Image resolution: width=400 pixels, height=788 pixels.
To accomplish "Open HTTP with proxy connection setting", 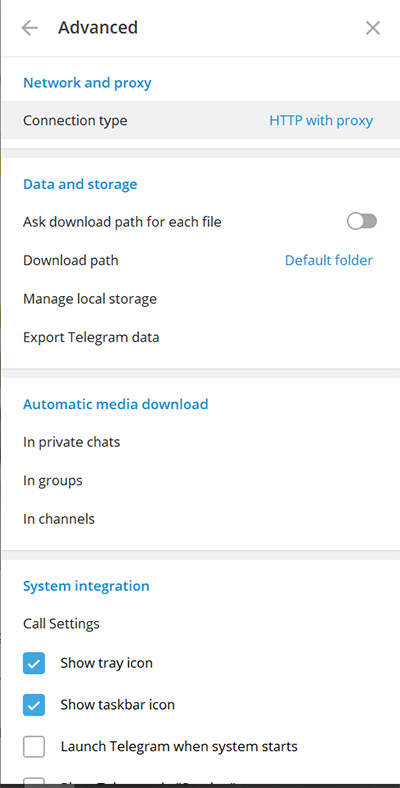I will point(321,121).
